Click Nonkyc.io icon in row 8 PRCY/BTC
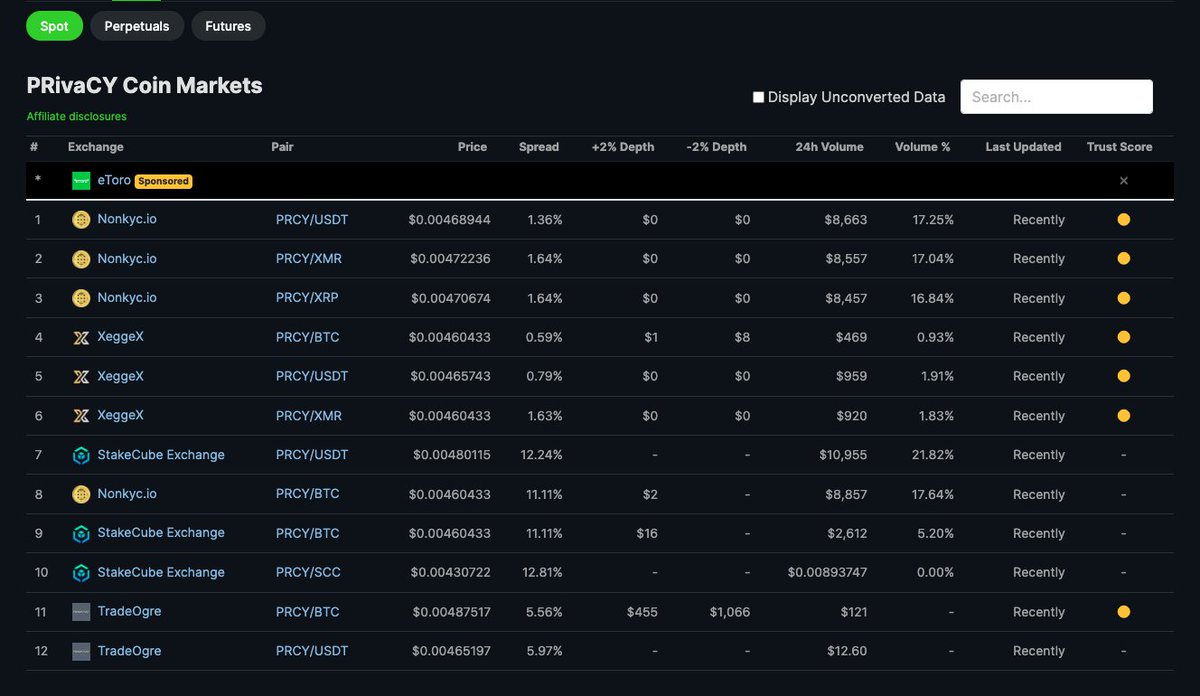The width and height of the screenshot is (1200, 696). click(81, 494)
